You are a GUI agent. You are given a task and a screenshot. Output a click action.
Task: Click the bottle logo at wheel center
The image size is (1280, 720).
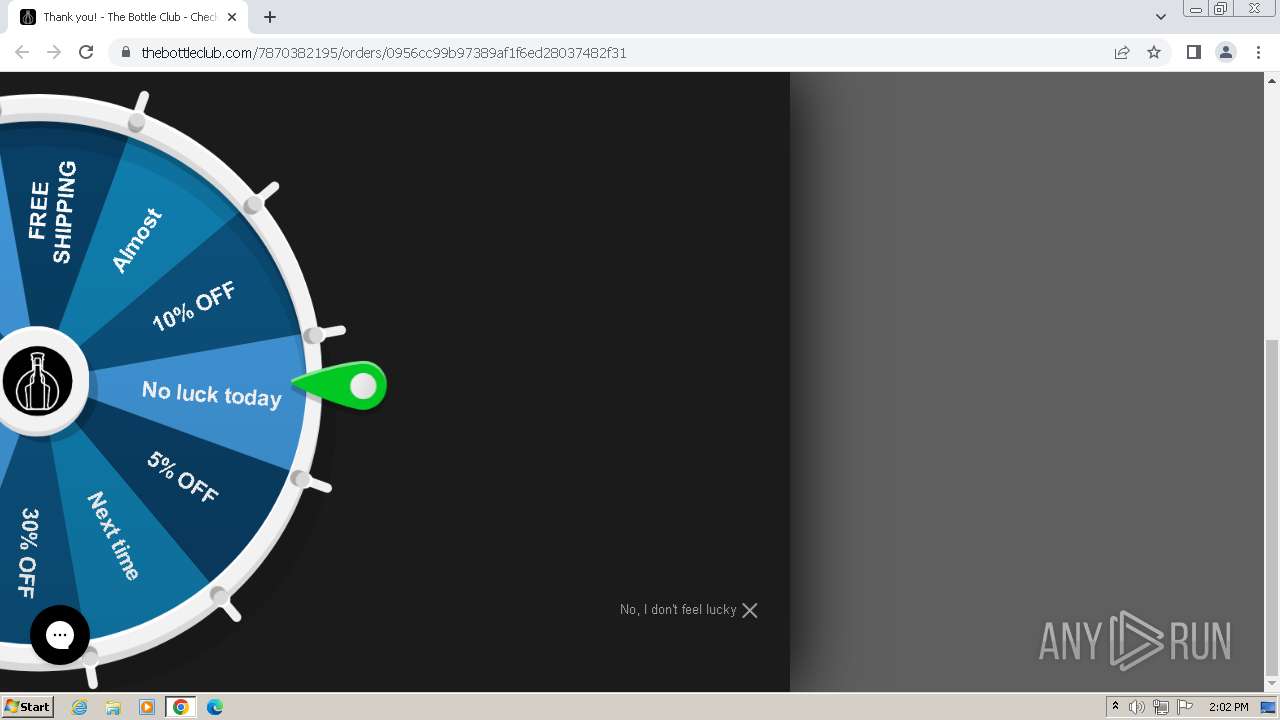point(38,381)
